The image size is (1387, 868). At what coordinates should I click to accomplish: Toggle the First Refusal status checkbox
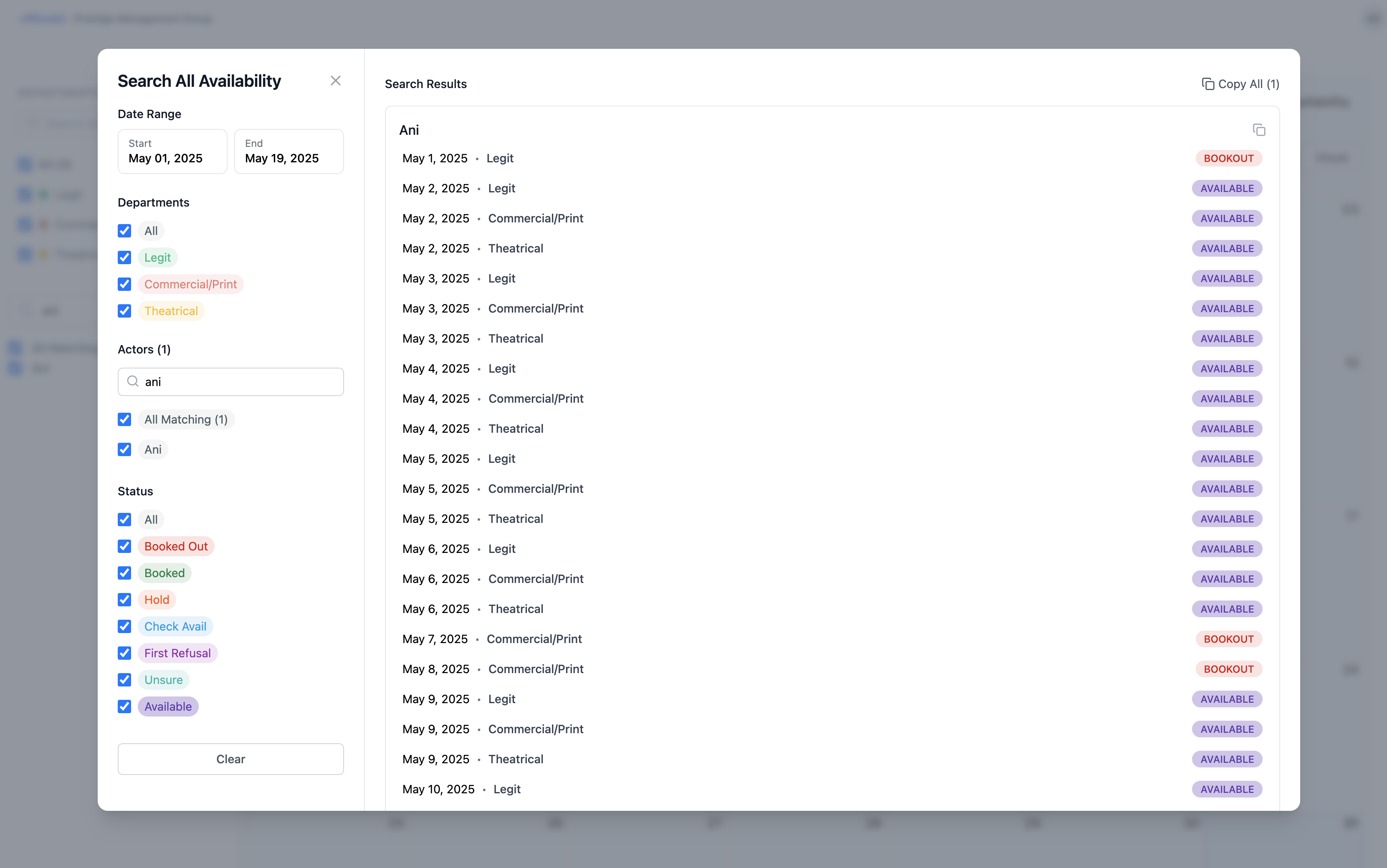pyautogui.click(x=124, y=653)
